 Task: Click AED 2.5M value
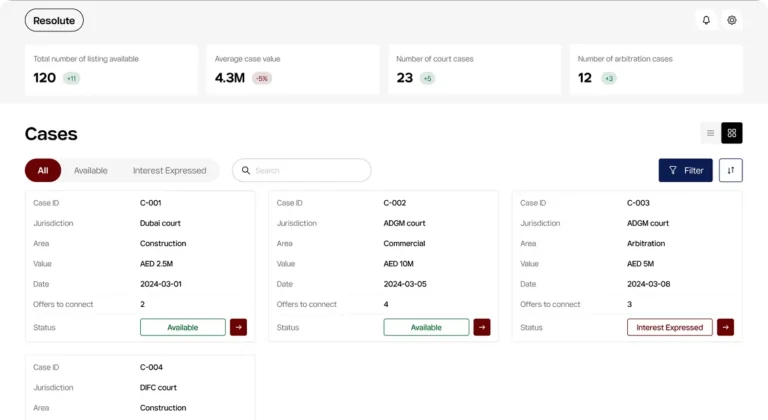156,264
